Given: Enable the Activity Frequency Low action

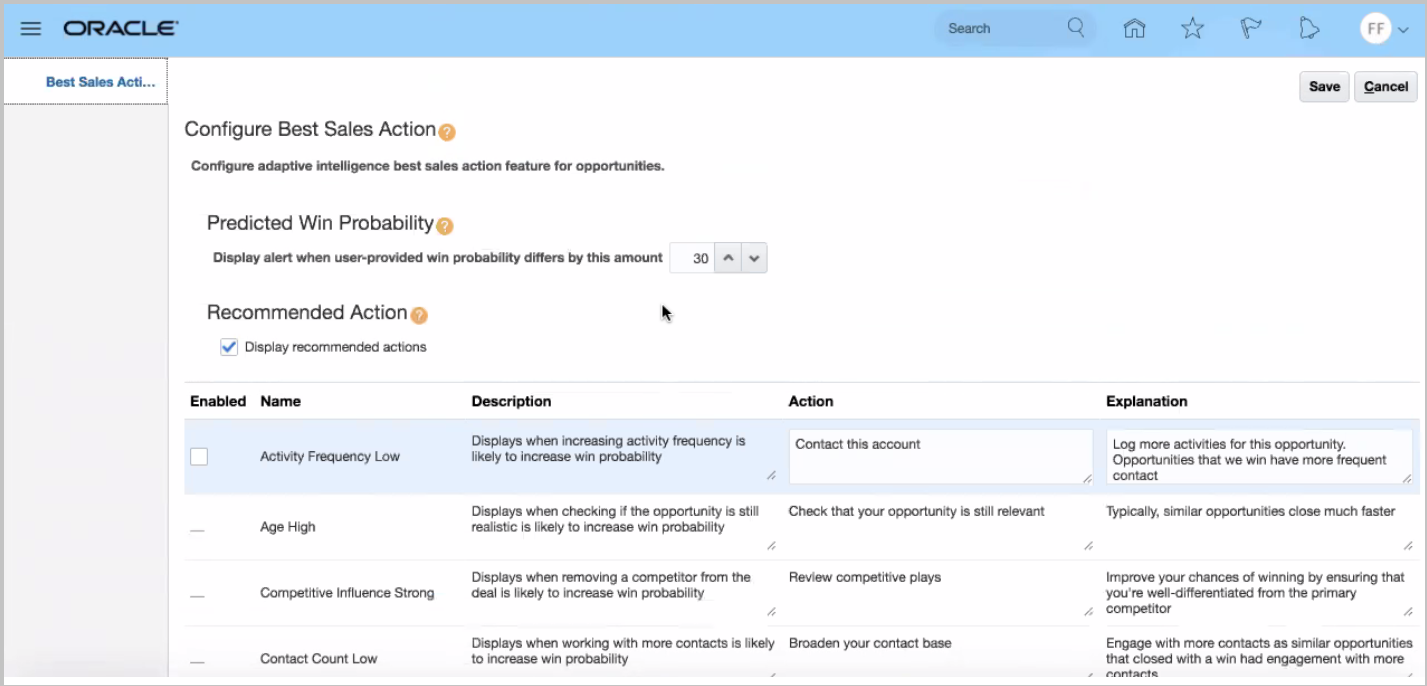Looking at the screenshot, I should pyautogui.click(x=199, y=456).
